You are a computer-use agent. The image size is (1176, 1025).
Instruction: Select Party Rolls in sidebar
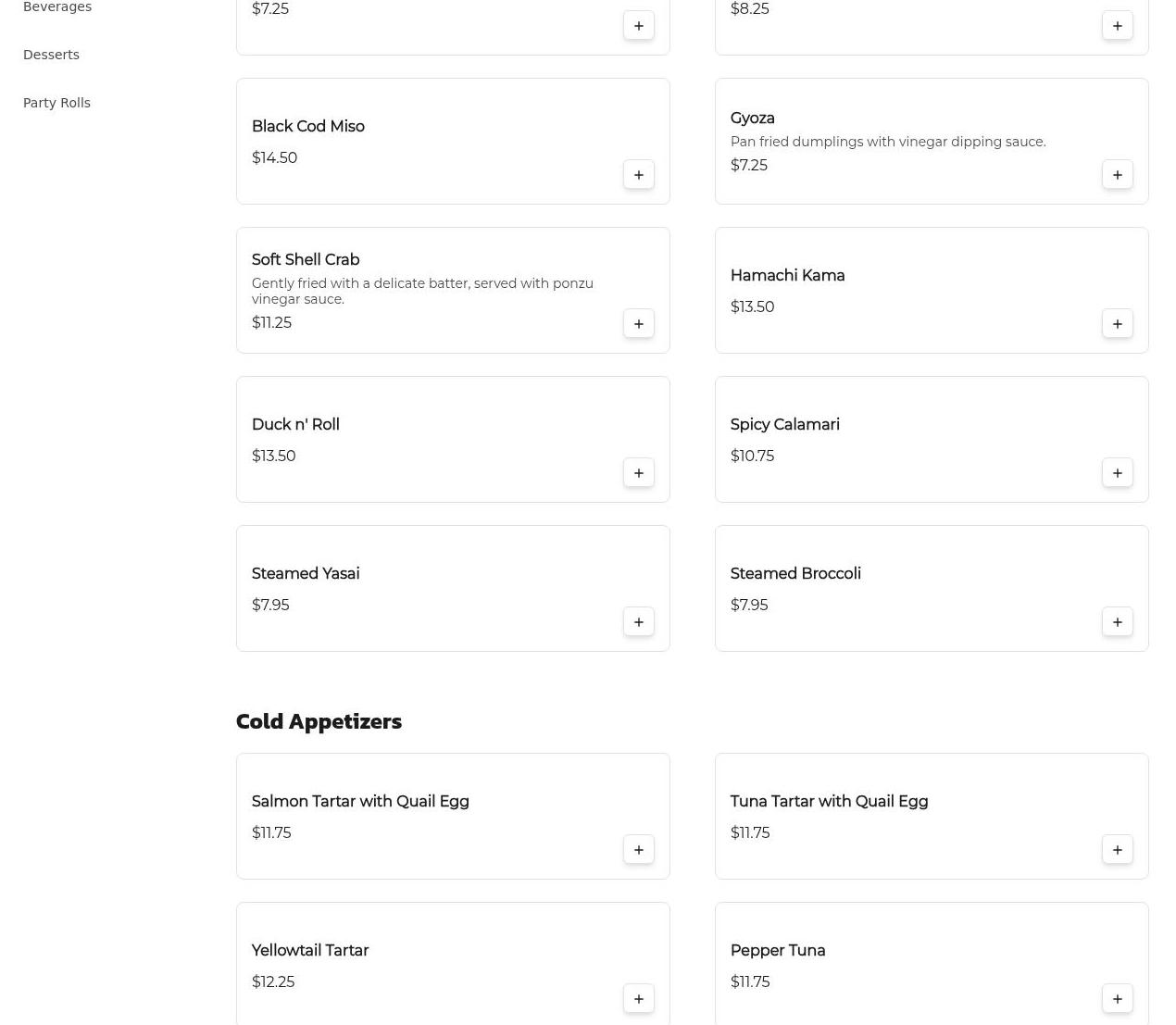click(56, 103)
